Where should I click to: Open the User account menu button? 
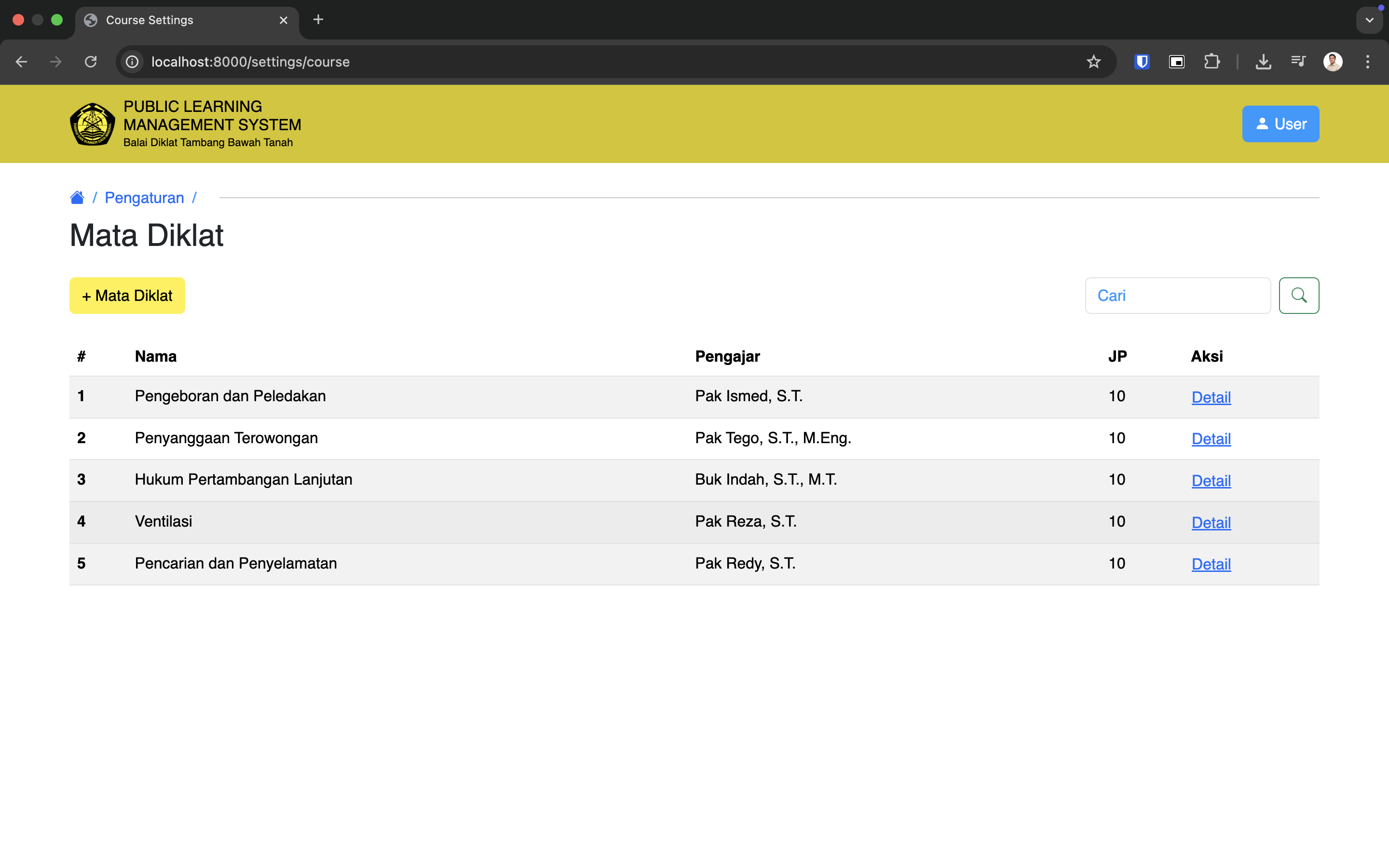point(1280,124)
